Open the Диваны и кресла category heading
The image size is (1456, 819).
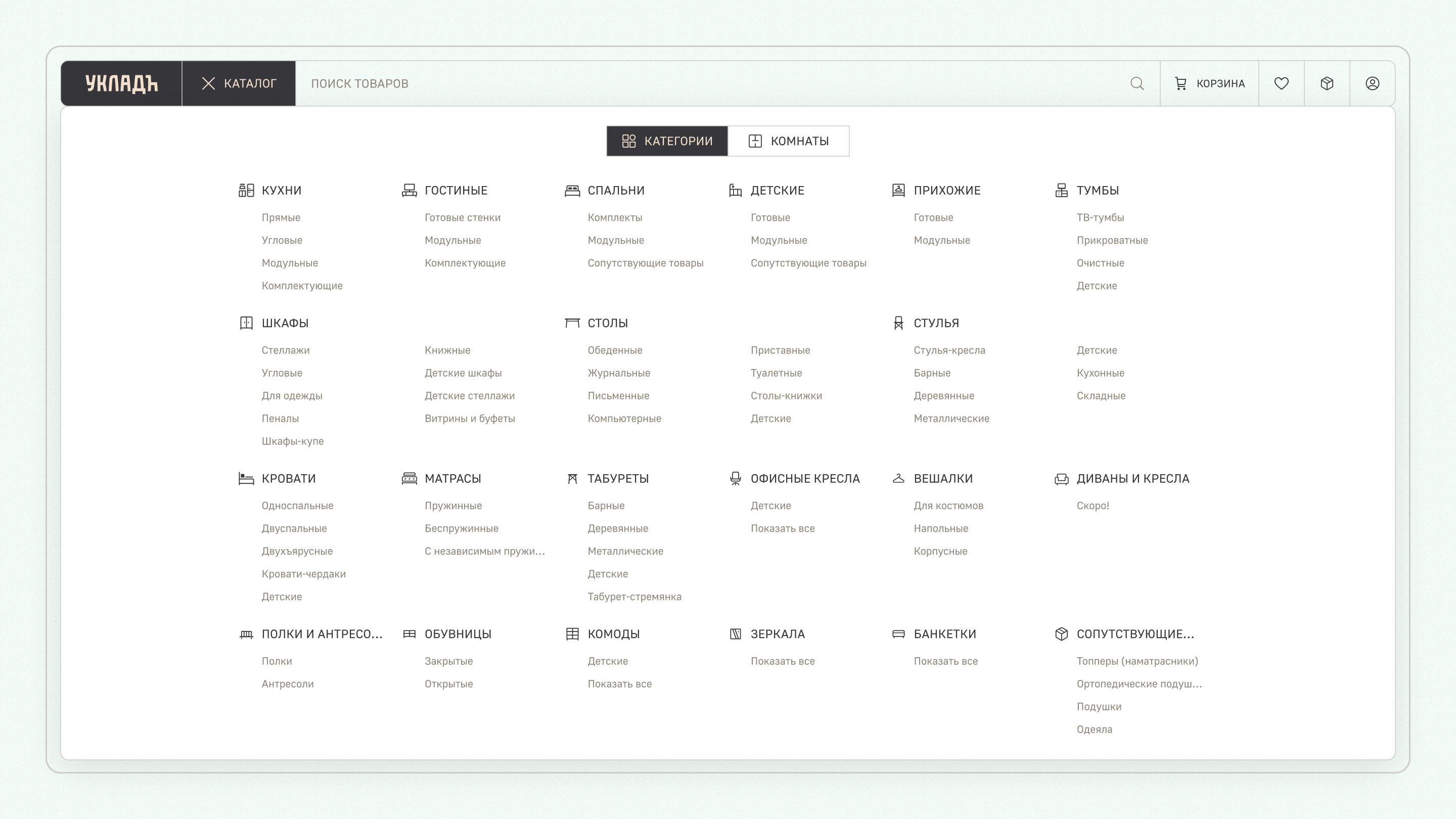click(x=1132, y=479)
